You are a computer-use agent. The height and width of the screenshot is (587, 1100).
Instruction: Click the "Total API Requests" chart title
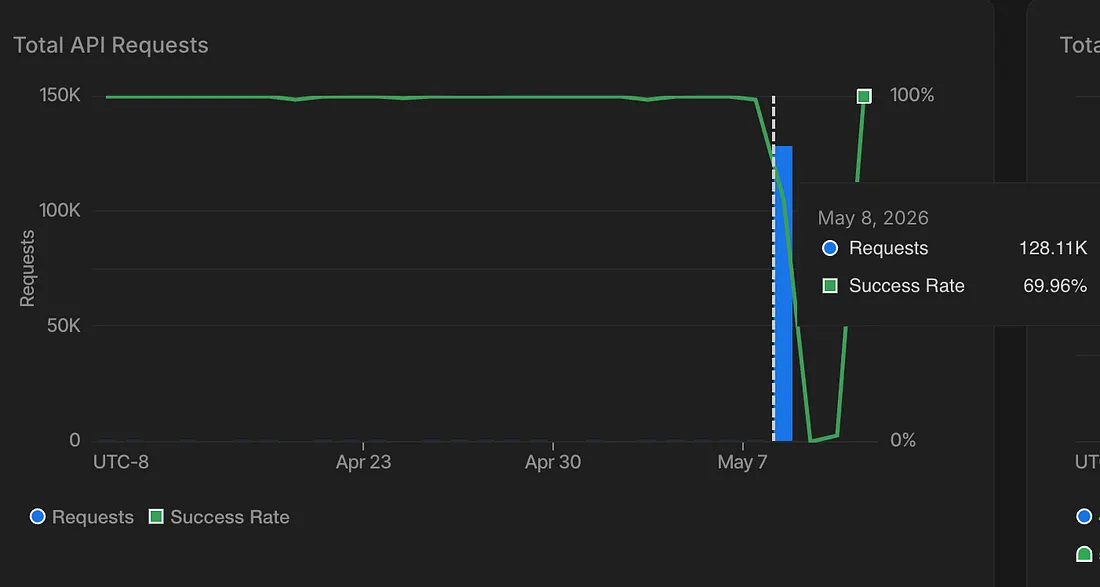pos(111,46)
